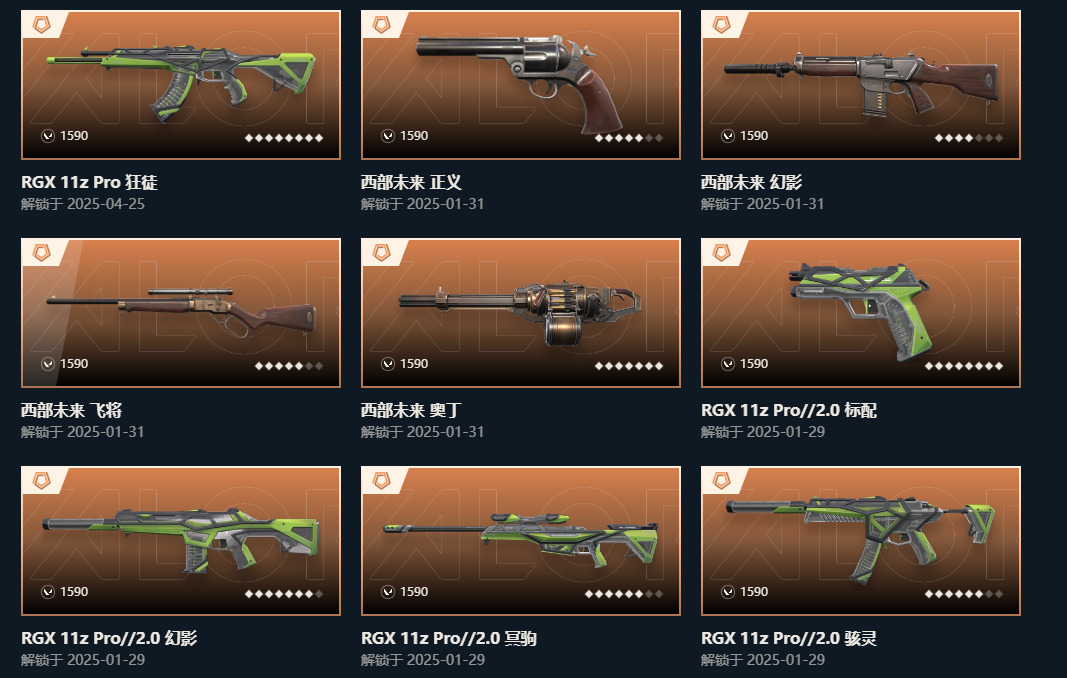Image resolution: width=1067 pixels, height=678 pixels.
Task: Select the 西部未来 飞将 sniper card
Action: point(181,313)
